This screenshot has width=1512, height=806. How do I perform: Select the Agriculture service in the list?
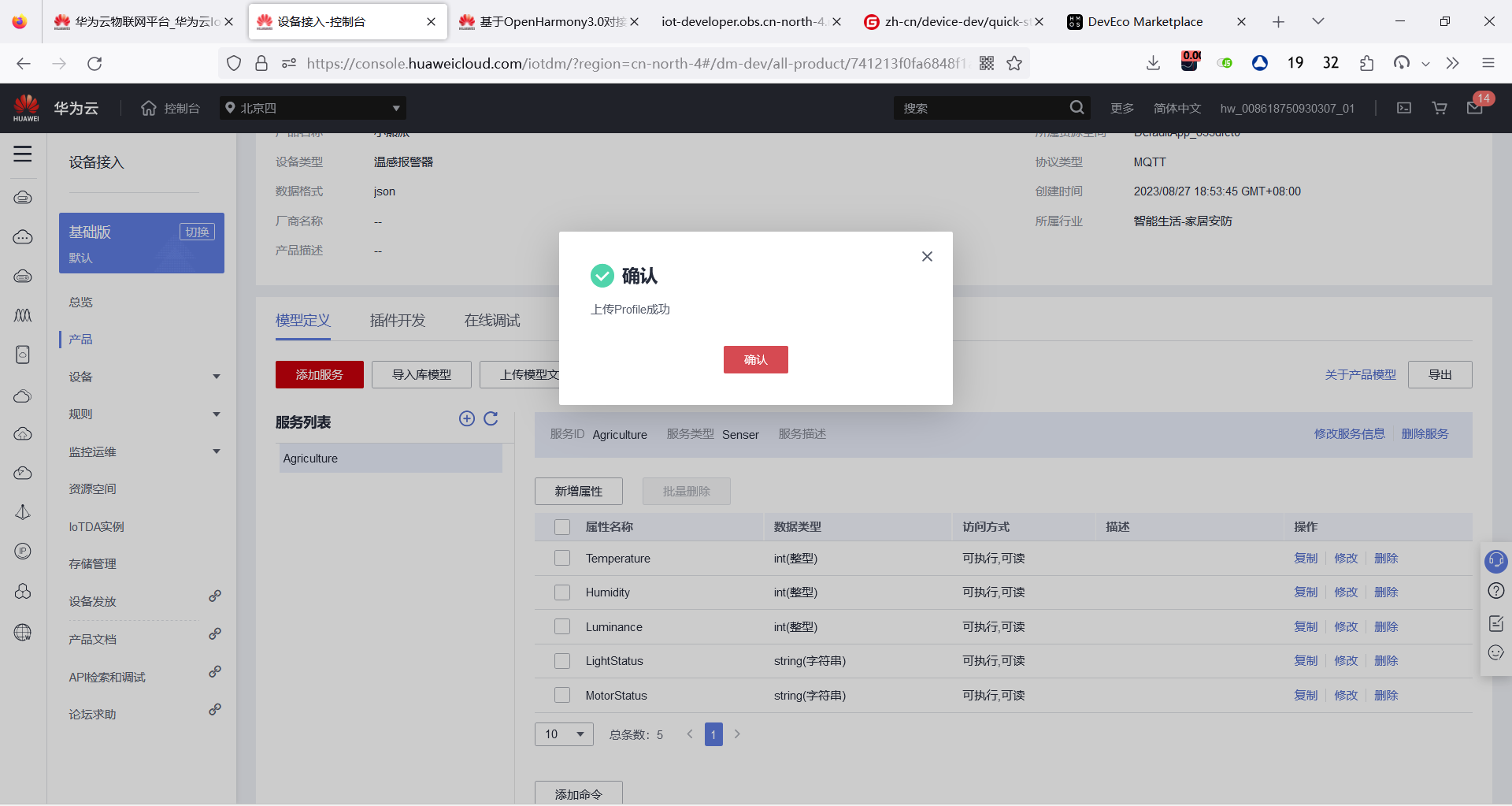tap(391, 459)
